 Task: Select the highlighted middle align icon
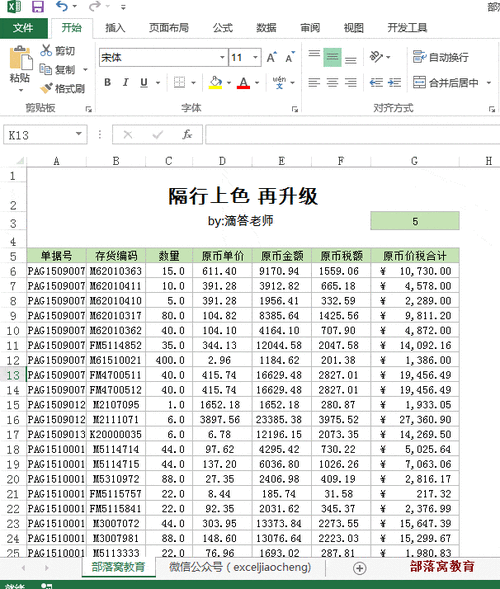coord(332,57)
